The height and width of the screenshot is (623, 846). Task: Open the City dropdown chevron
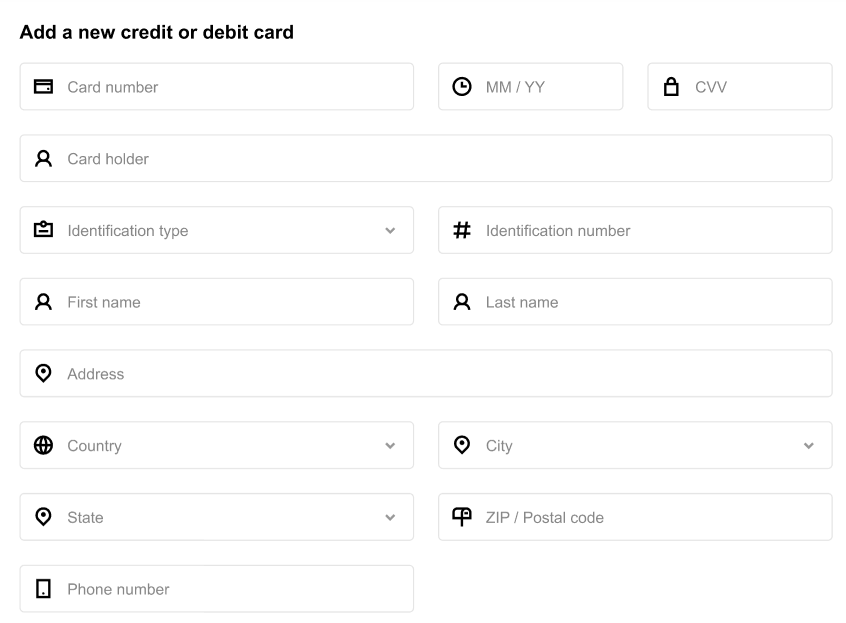[809, 446]
